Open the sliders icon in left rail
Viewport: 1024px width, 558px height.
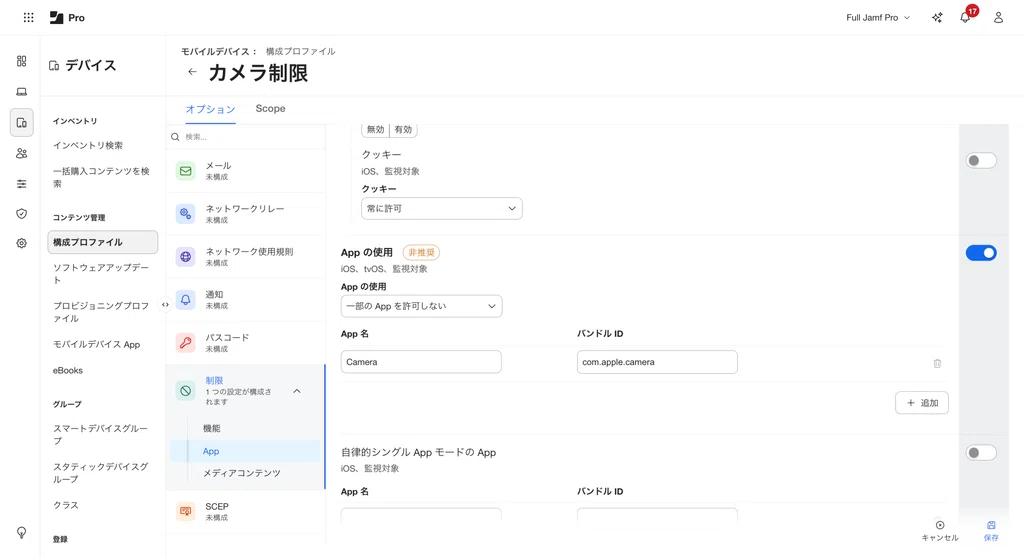(22, 184)
